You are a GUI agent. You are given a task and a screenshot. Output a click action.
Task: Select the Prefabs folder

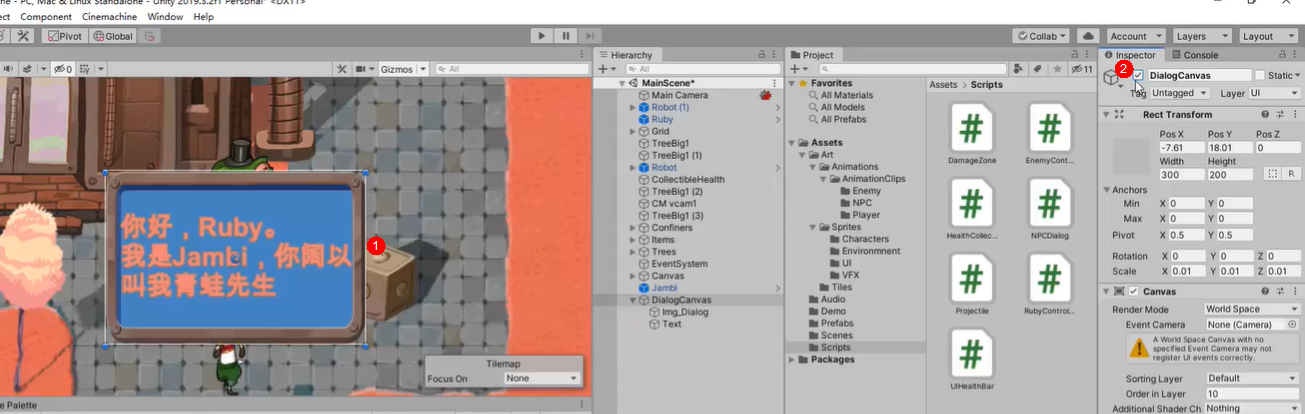point(837,323)
